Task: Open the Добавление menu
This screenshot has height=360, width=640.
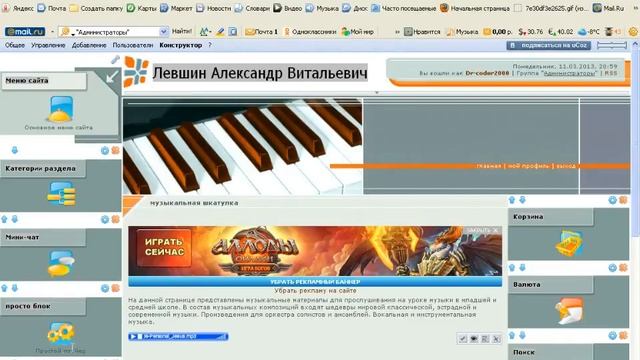Action: (x=89, y=45)
